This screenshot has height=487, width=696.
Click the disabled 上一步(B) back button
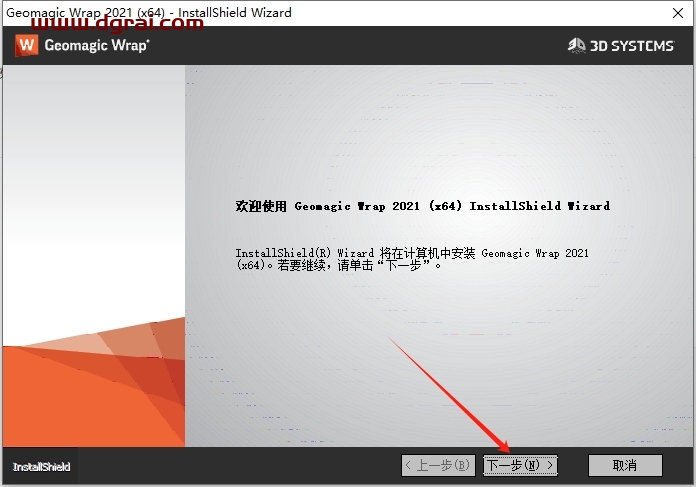pyautogui.click(x=439, y=465)
